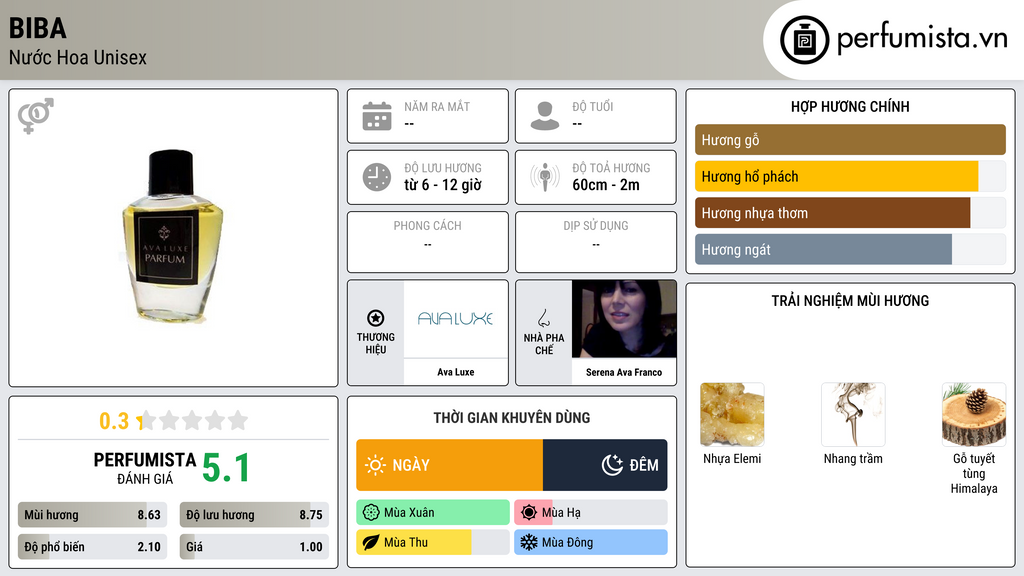Click the Đêm nighttime segment
1024x576 pixels.
click(x=605, y=465)
